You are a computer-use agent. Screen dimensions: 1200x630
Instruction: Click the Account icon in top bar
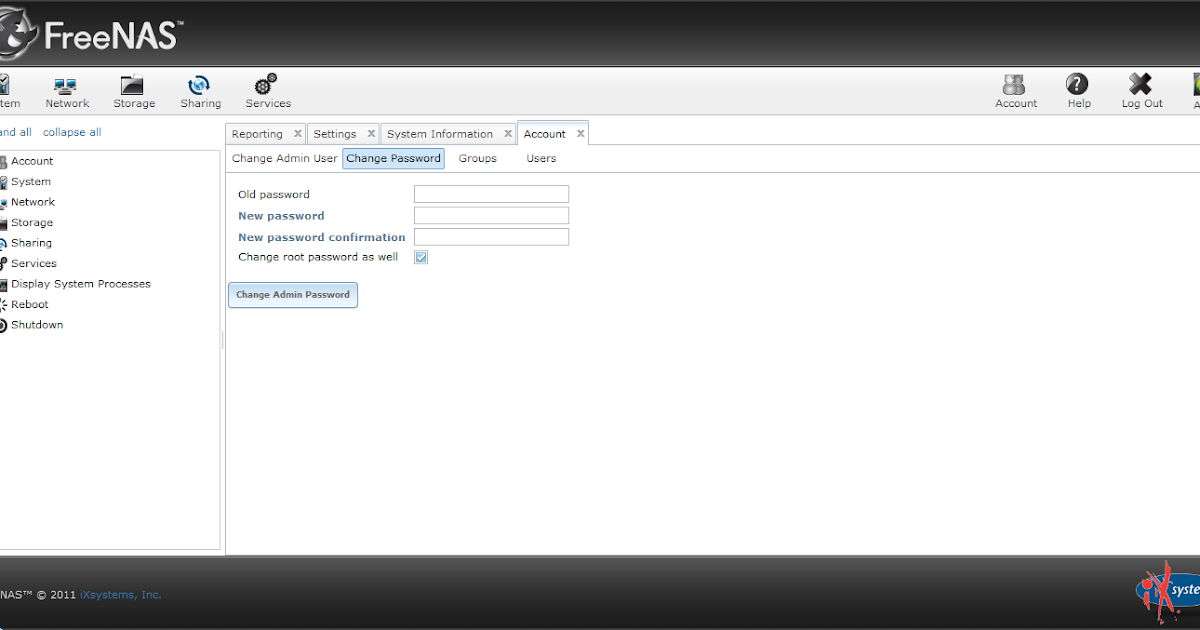(1016, 92)
